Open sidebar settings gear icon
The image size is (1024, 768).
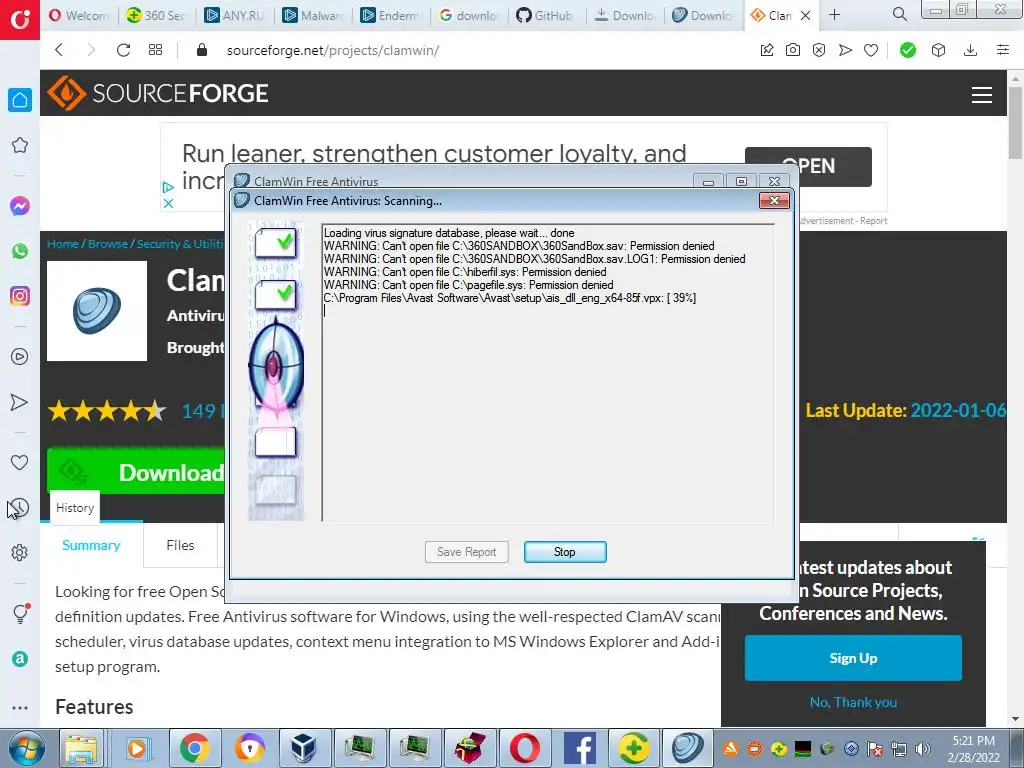tap(20, 552)
